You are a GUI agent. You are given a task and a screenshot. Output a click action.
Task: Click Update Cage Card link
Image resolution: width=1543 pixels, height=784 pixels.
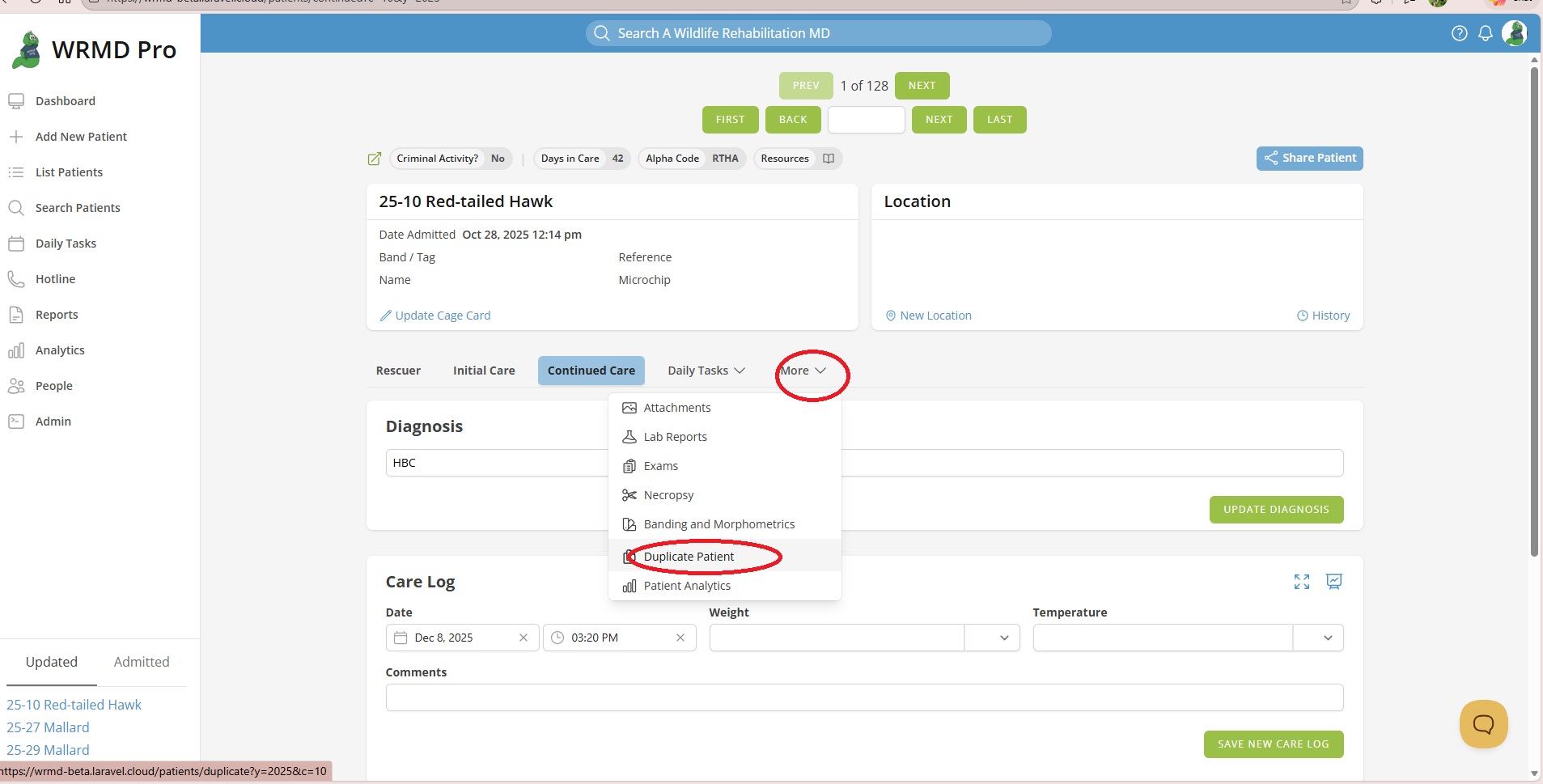point(435,316)
